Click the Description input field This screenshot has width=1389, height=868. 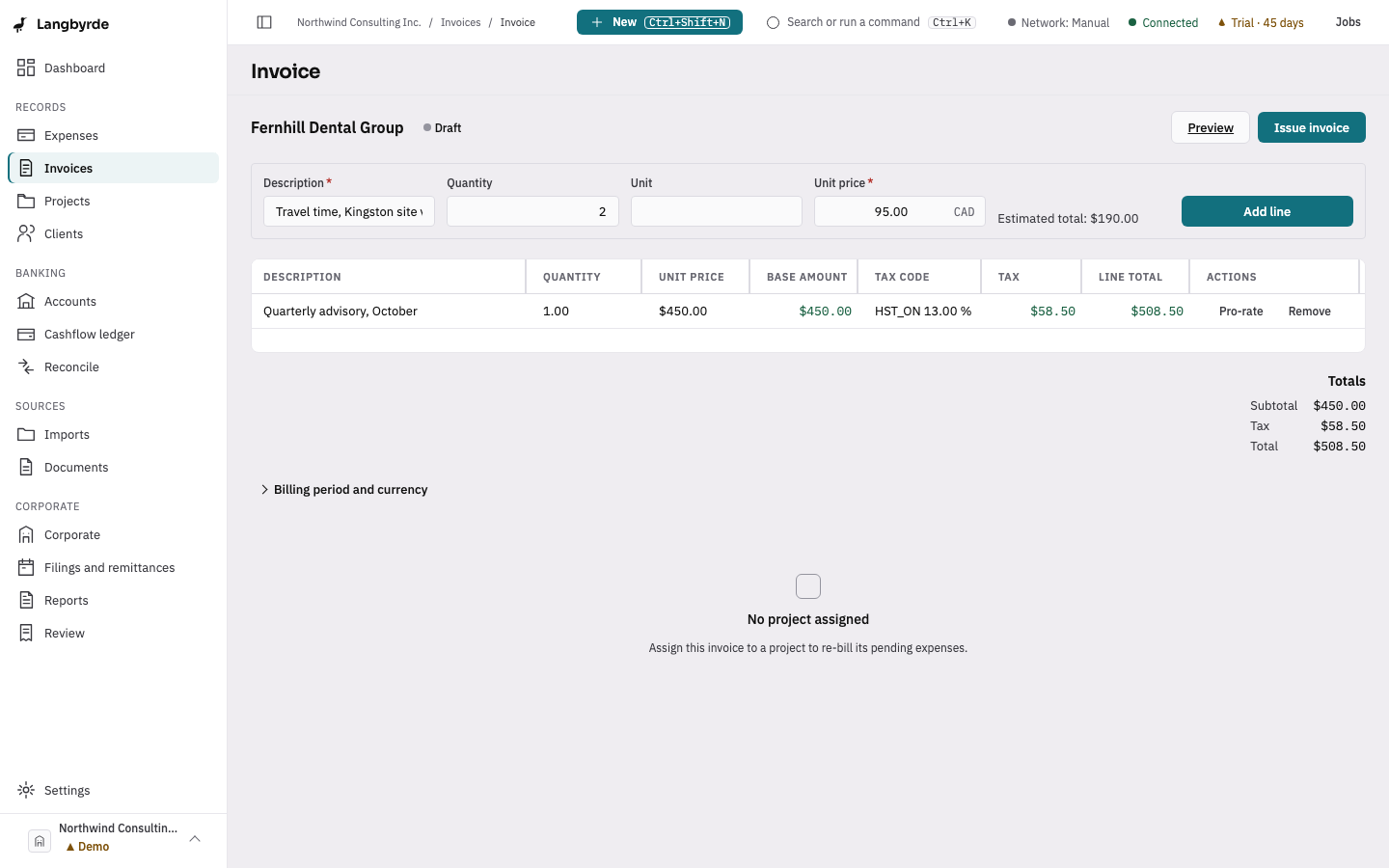pyautogui.click(x=349, y=211)
